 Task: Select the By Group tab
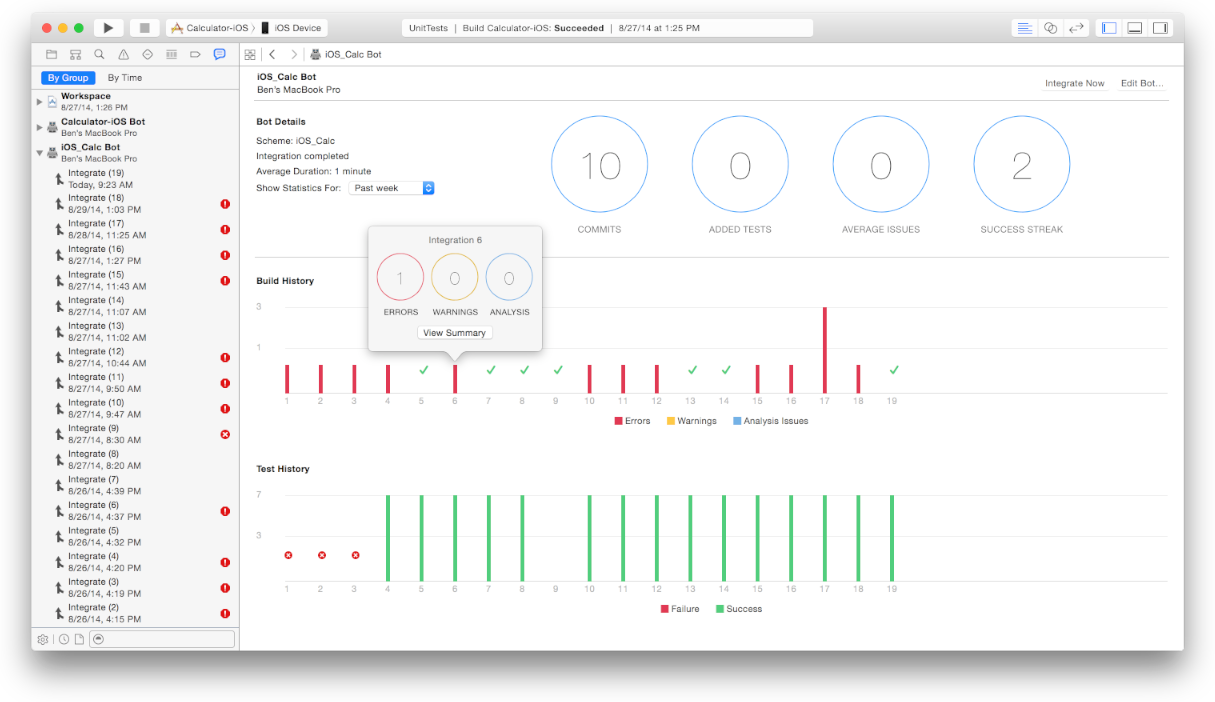68,78
